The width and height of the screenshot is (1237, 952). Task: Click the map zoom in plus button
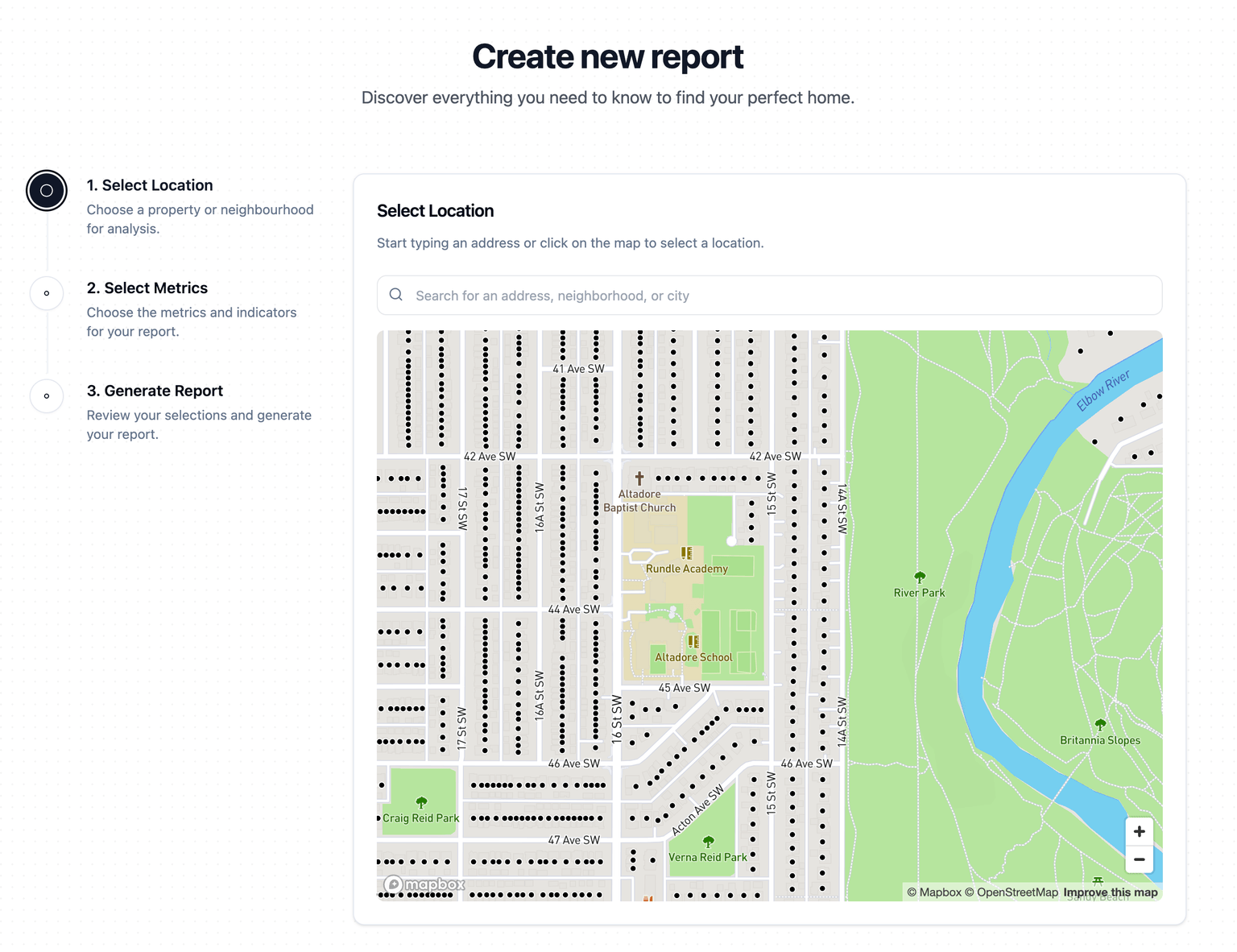[x=1139, y=831]
